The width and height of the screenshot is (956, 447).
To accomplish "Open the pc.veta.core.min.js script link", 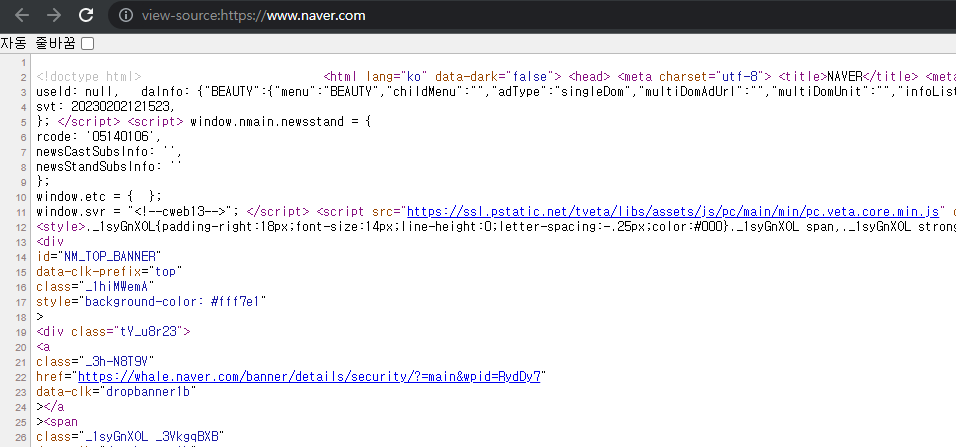I will point(672,212).
